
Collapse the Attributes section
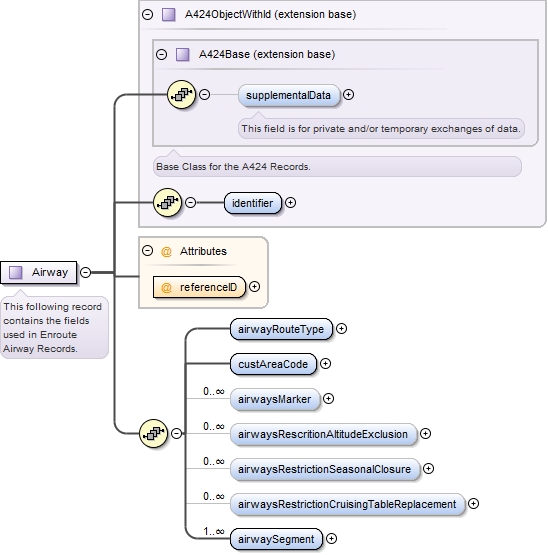(147, 251)
